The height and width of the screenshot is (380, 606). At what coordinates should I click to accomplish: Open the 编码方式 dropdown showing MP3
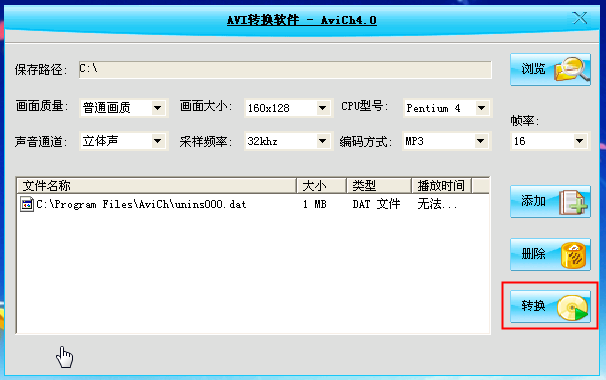(x=446, y=141)
